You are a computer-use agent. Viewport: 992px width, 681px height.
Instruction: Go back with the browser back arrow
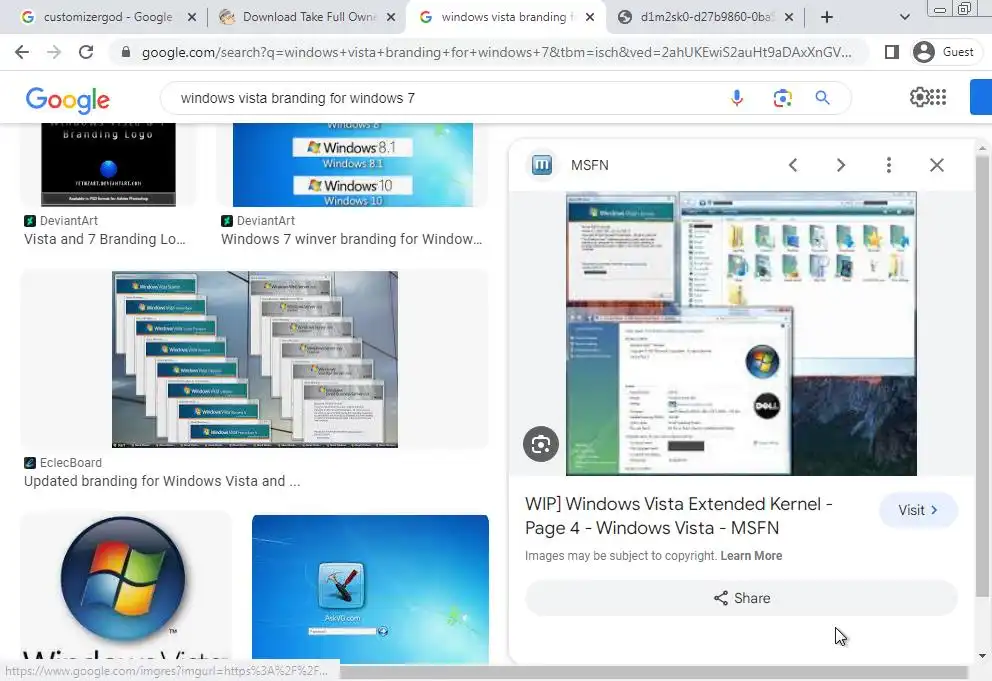[22, 52]
